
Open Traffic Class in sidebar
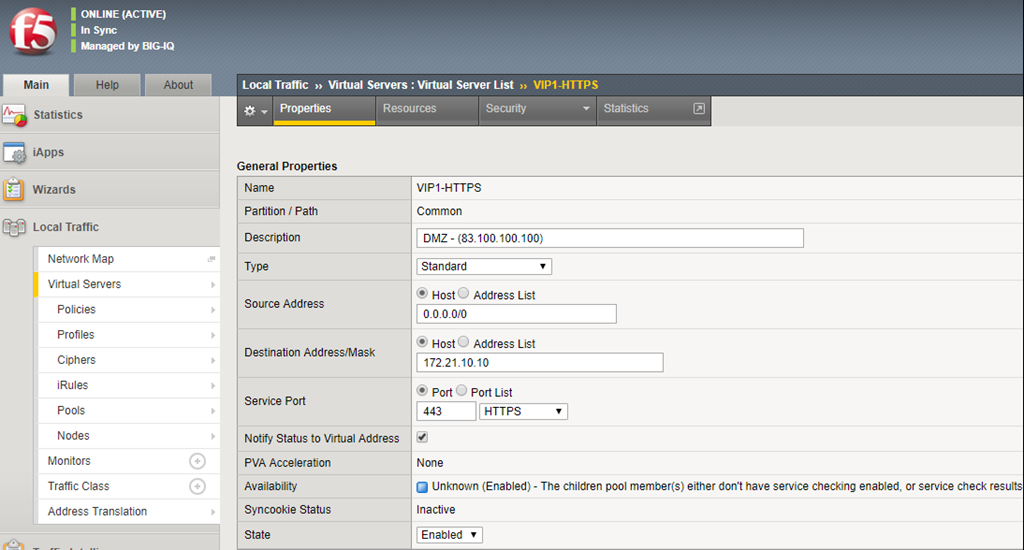tap(78, 487)
